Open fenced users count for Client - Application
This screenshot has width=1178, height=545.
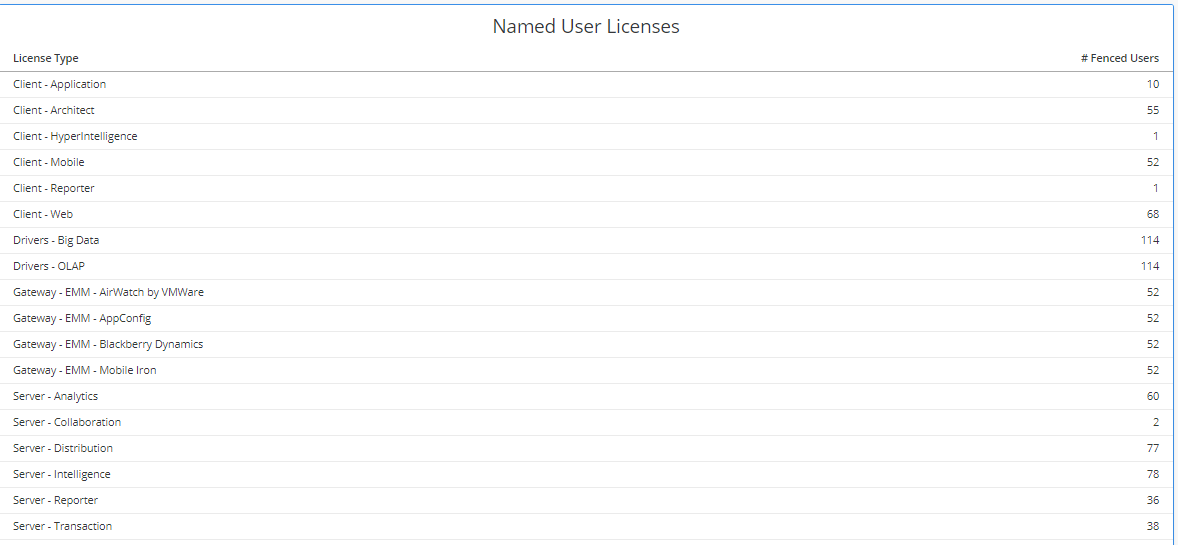click(1152, 84)
